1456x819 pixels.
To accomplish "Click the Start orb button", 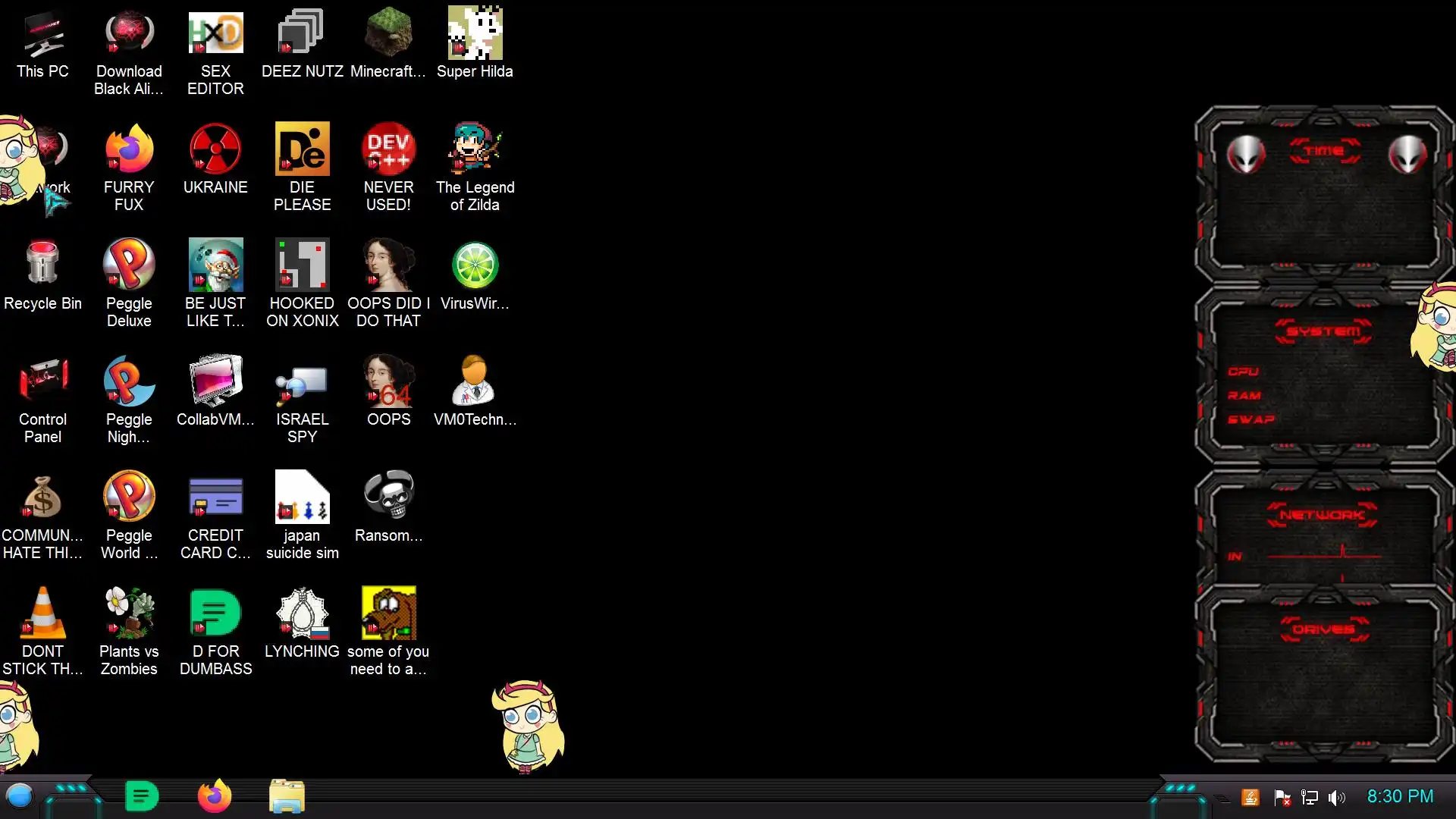I will point(20,796).
